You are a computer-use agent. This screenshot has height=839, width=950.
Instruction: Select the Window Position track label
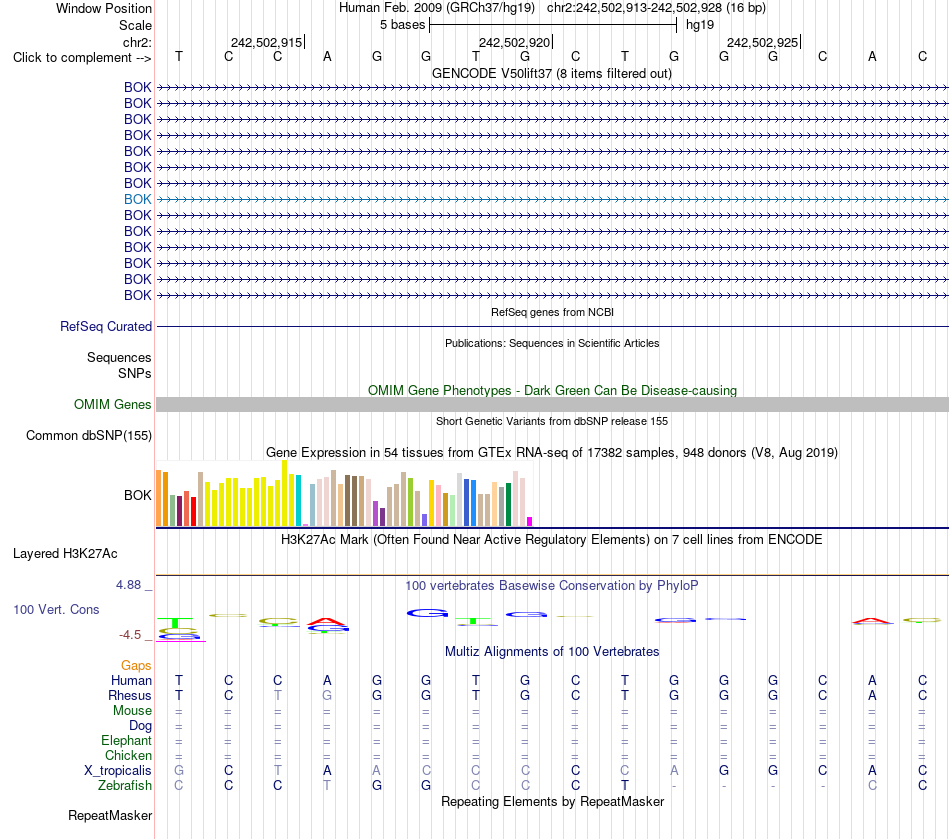click(x=104, y=8)
